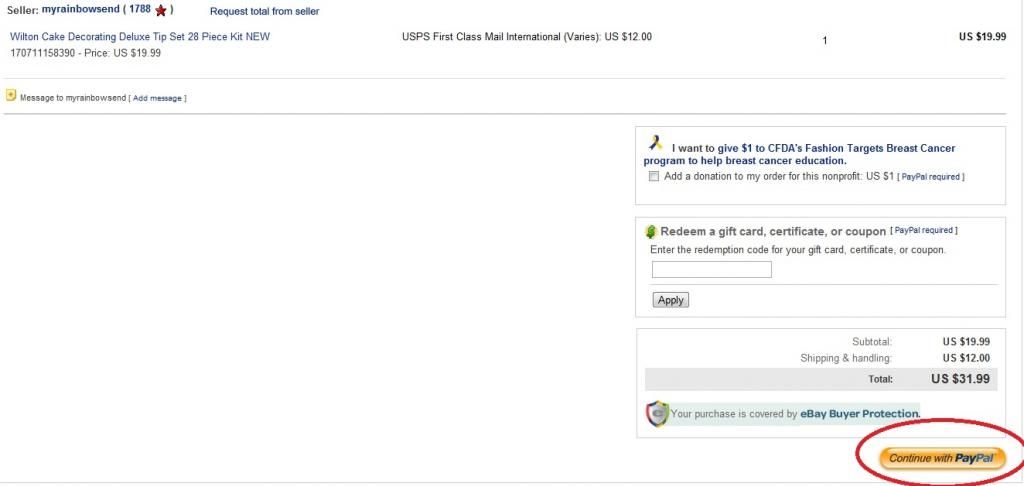Click PayPal required link beside Redeem heading
The image size is (1024, 486).
coord(924,231)
